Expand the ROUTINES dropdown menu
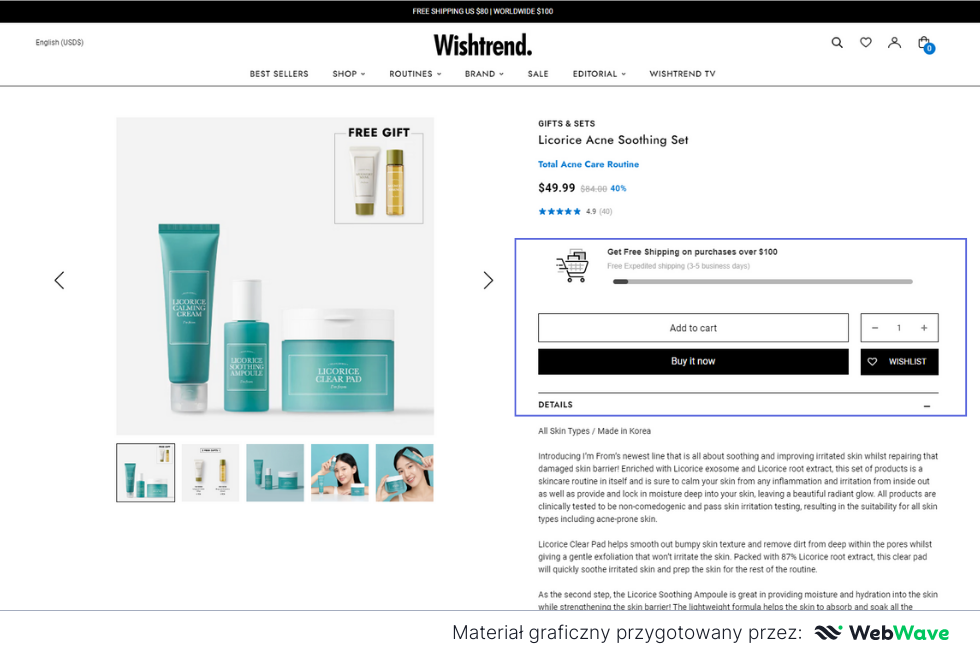Image resolution: width=980 pixels, height=652 pixels. 415,74
